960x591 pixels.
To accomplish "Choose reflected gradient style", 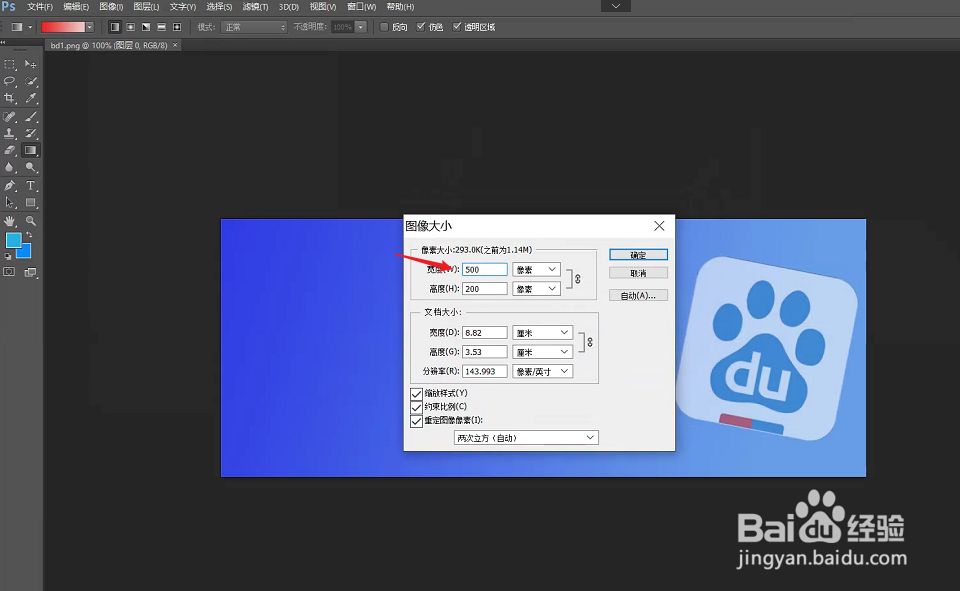I will (x=162, y=27).
